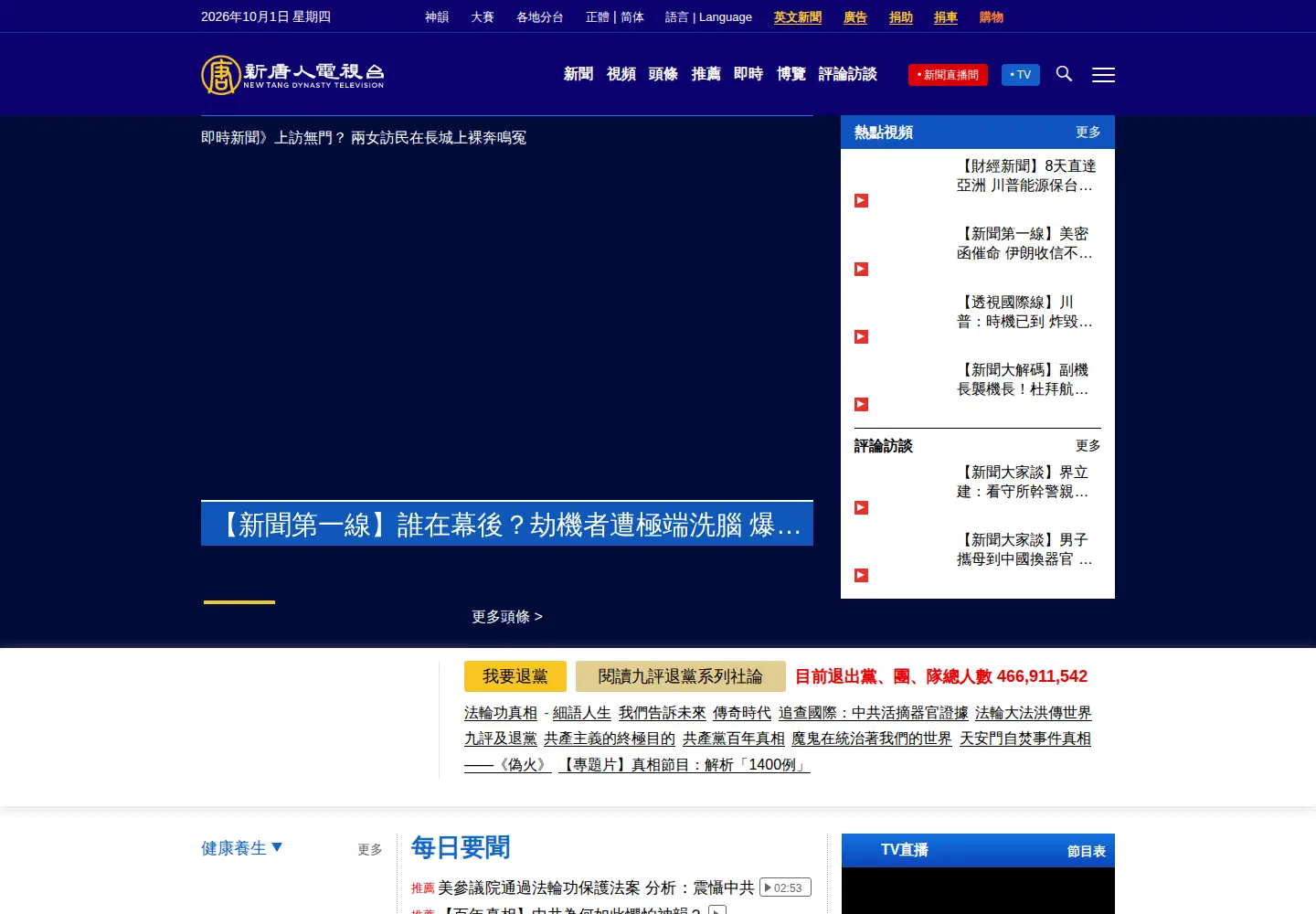Select 視頻 in main navigation

pos(621,74)
